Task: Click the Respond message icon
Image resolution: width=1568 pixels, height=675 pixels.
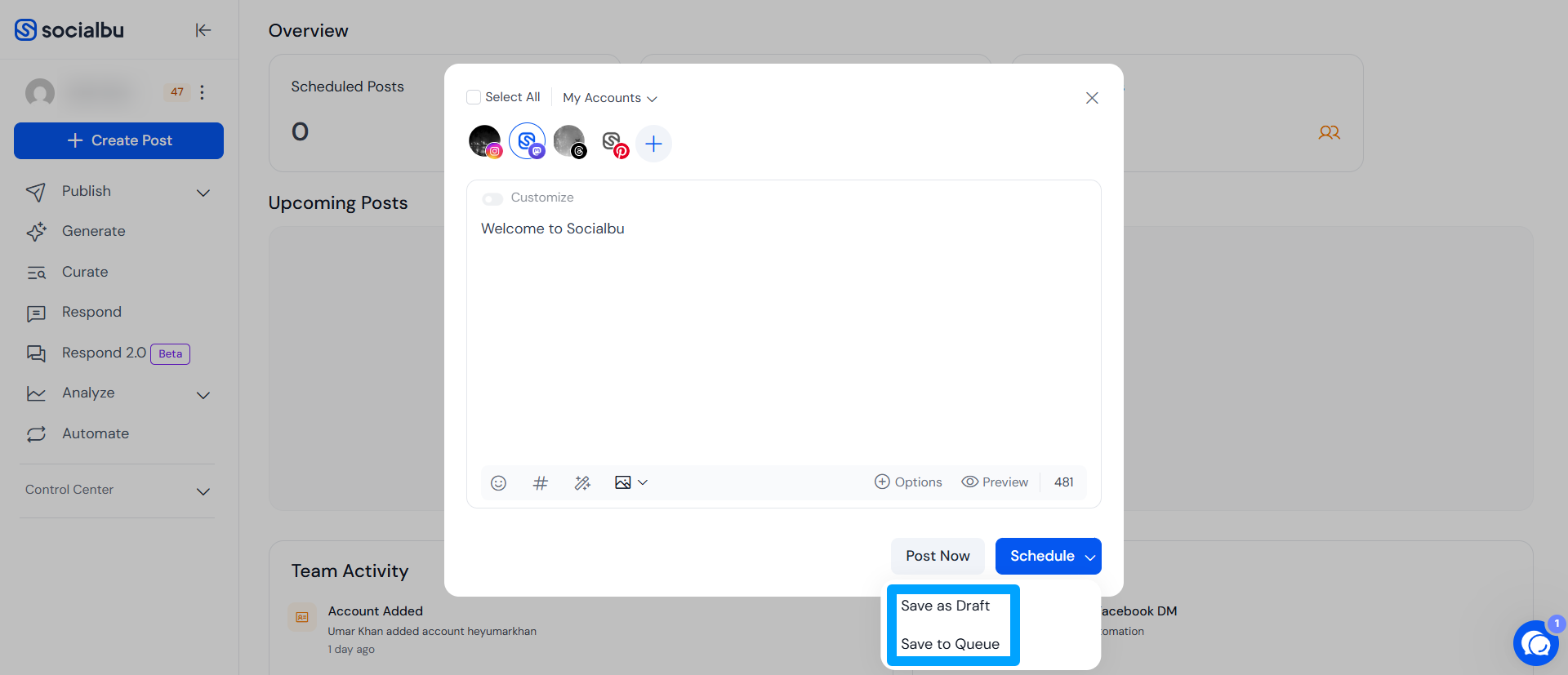Action: tap(36, 313)
